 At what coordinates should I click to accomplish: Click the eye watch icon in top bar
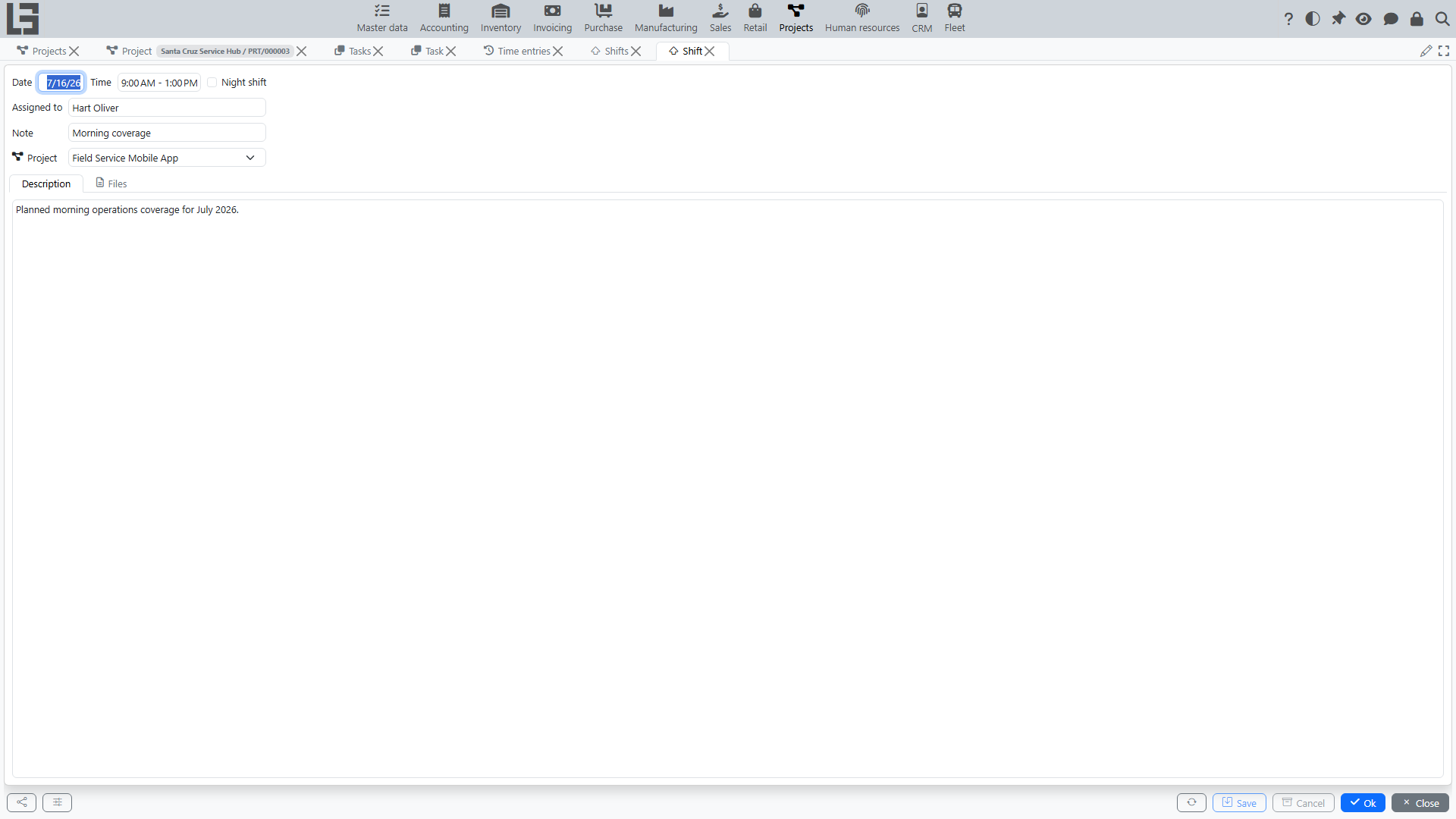tap(1363, 19)
